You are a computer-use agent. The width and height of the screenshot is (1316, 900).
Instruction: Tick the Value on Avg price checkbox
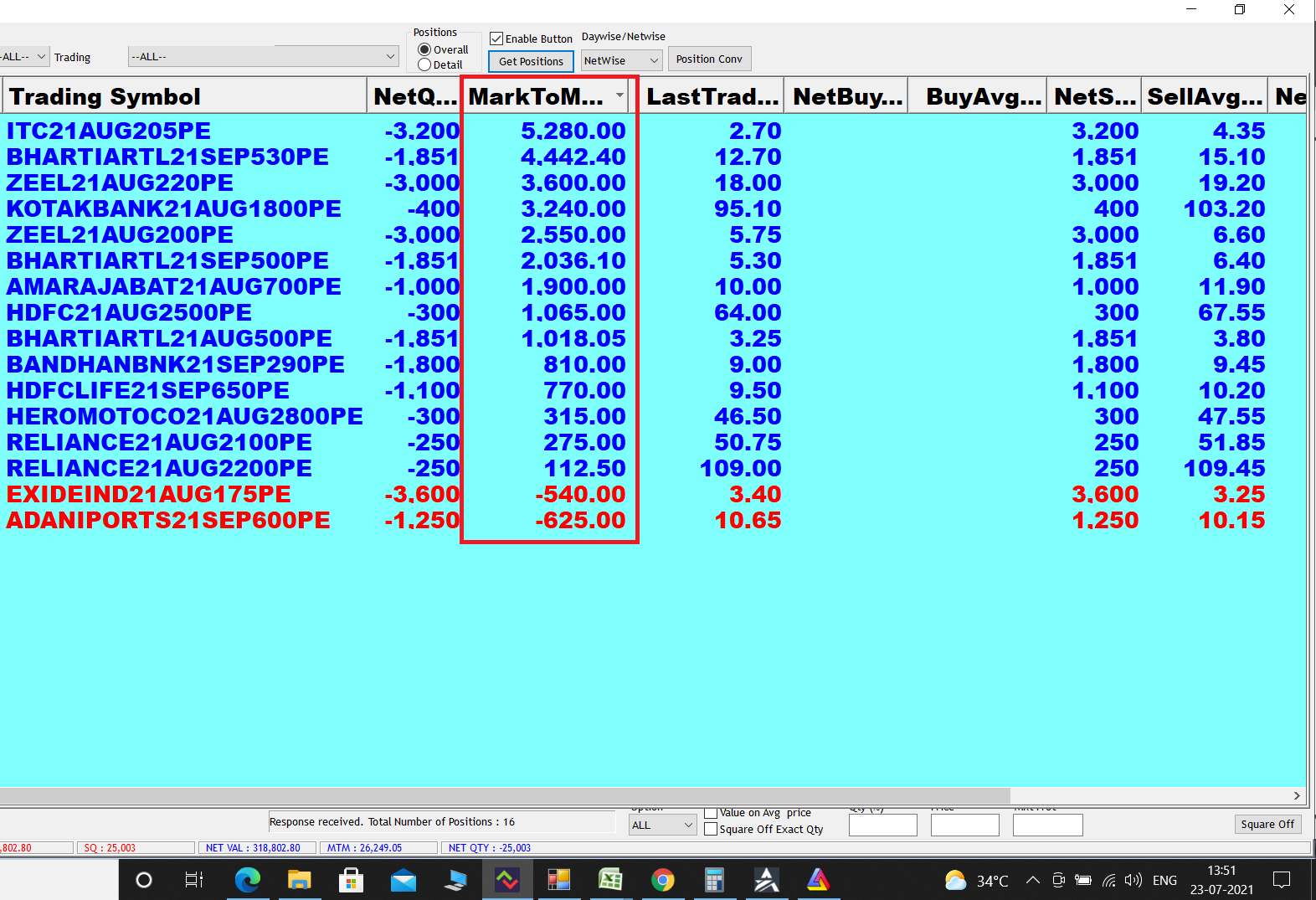(x=711, y=813)
